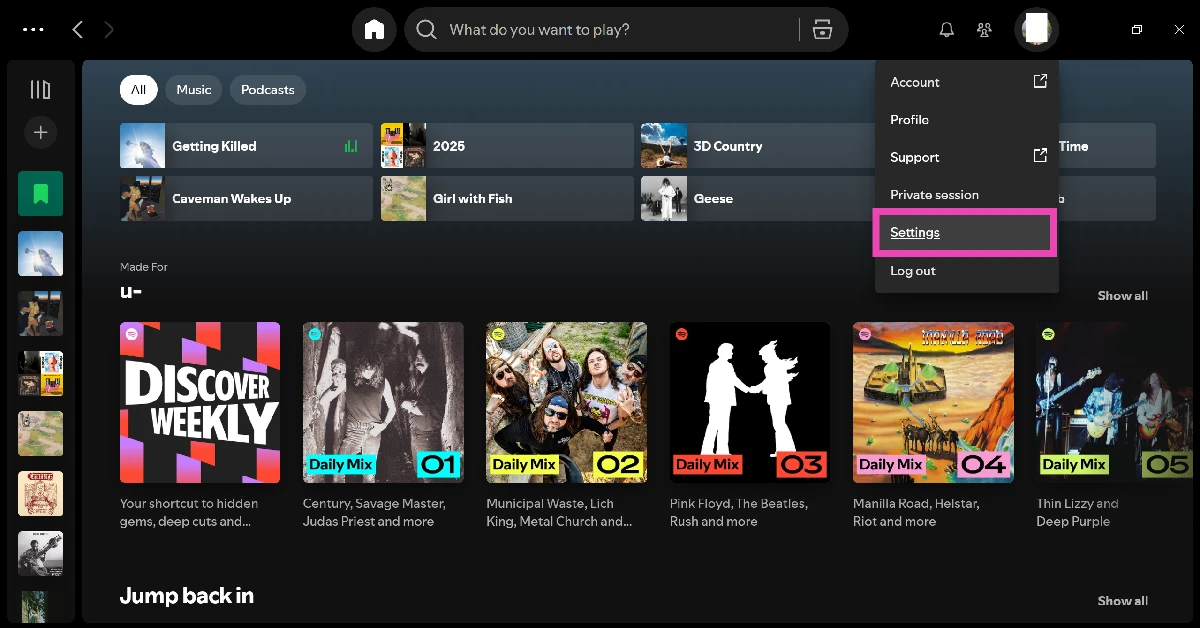This screenshot has width=1200, height=628.
Task: Open the What's New notification bell
Action: tap(946, 30)
